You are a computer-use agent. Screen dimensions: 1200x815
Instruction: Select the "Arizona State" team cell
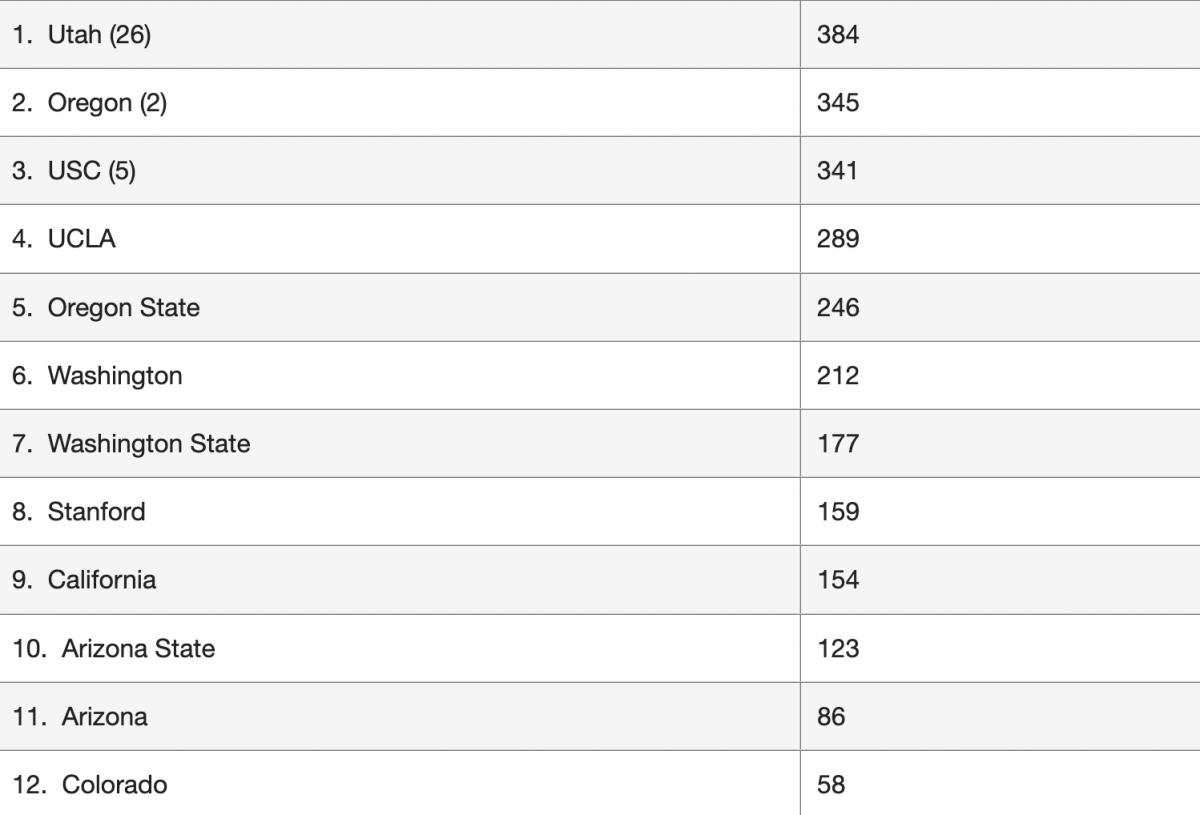tap(138, 648)
